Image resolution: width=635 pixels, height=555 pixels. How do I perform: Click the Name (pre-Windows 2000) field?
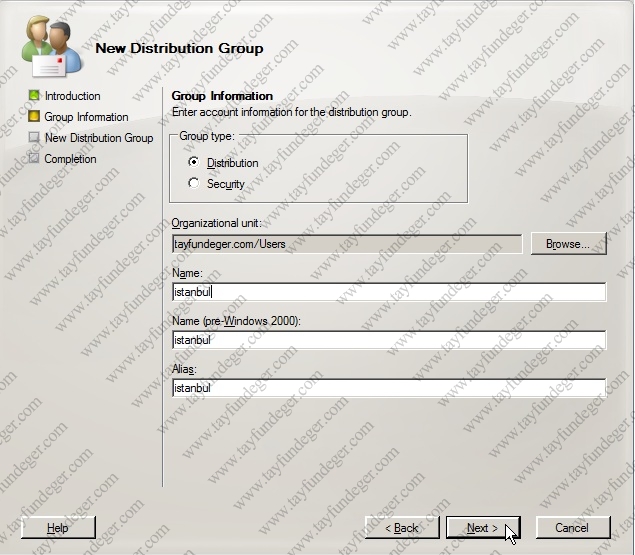tap(389, 340)
